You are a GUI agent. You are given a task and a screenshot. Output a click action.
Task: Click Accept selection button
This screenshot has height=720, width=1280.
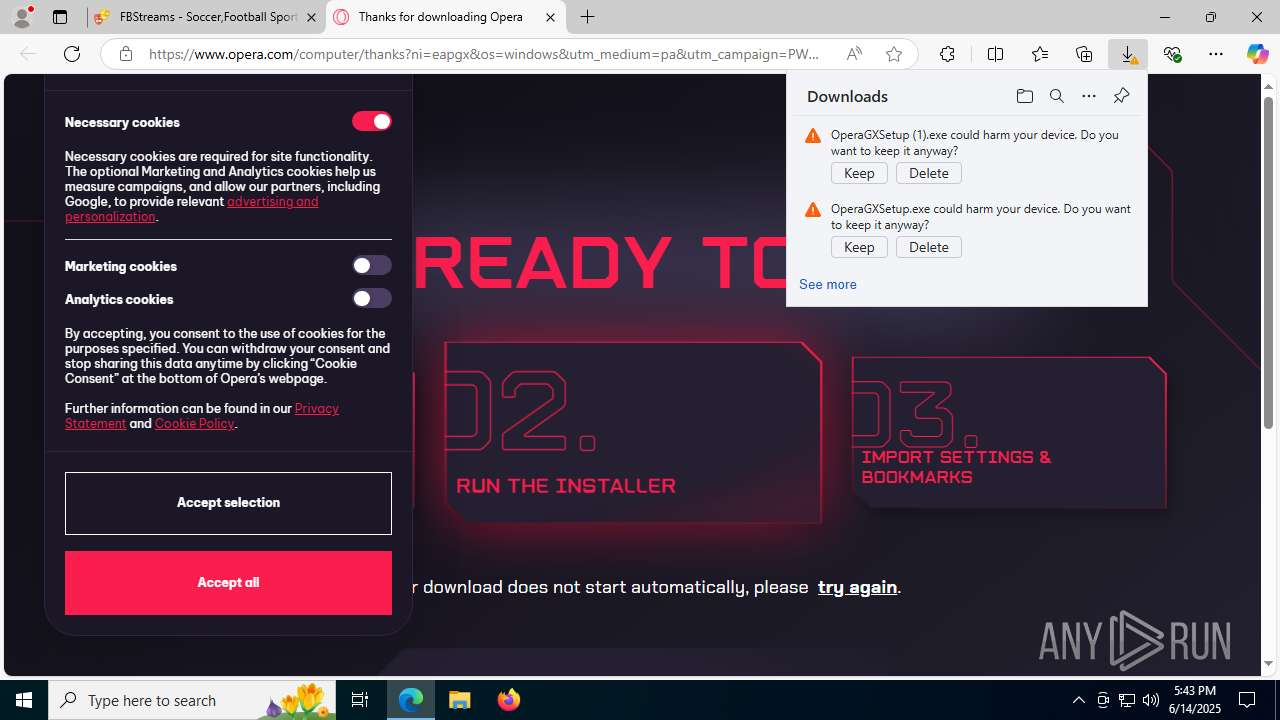228,503
